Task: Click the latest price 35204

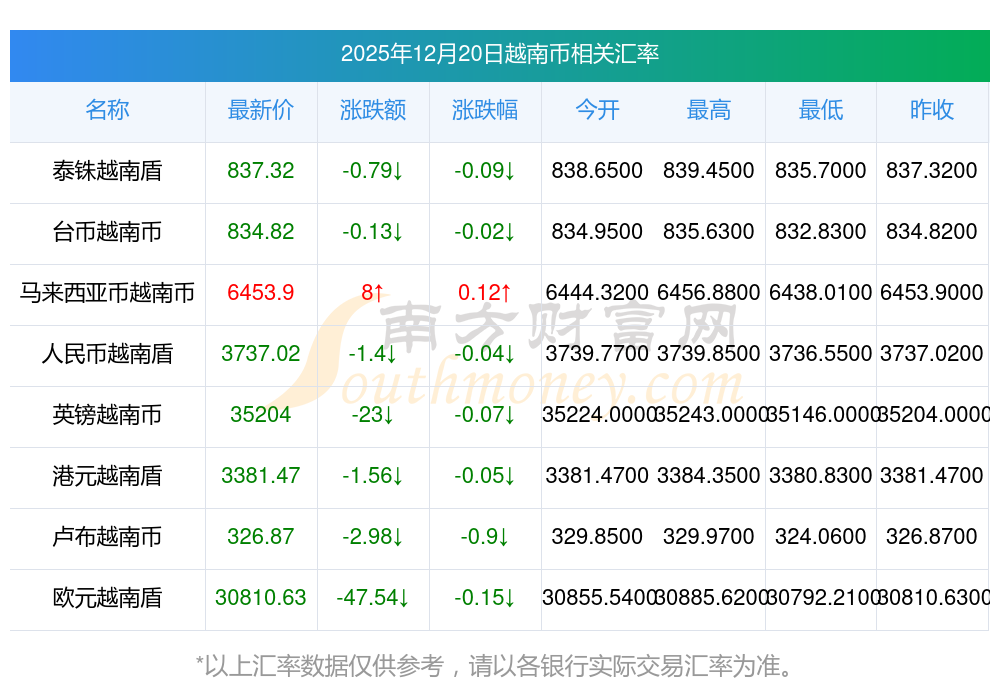Action: point(260,415)
